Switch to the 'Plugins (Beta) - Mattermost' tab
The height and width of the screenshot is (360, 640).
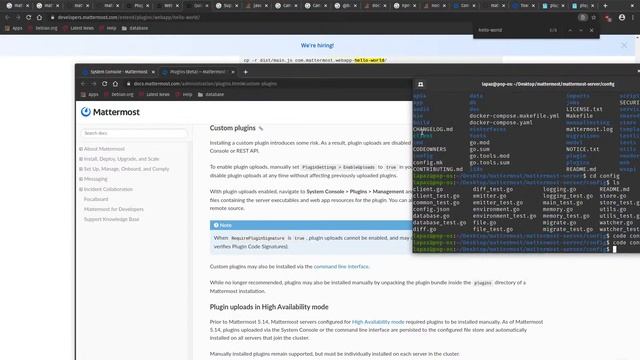[x=198, y=72]
